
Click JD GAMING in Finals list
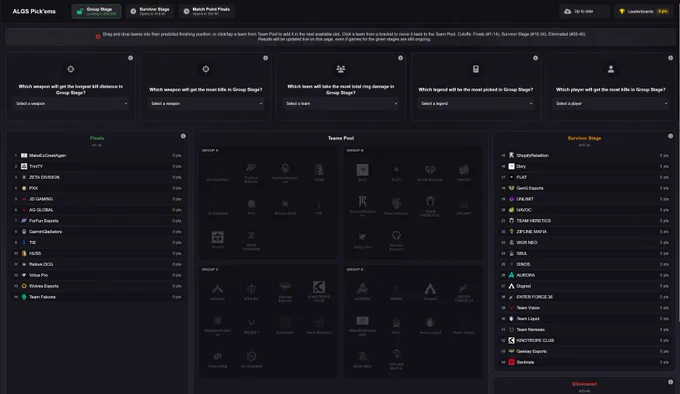pyautogui.click(x=98, y=199)
